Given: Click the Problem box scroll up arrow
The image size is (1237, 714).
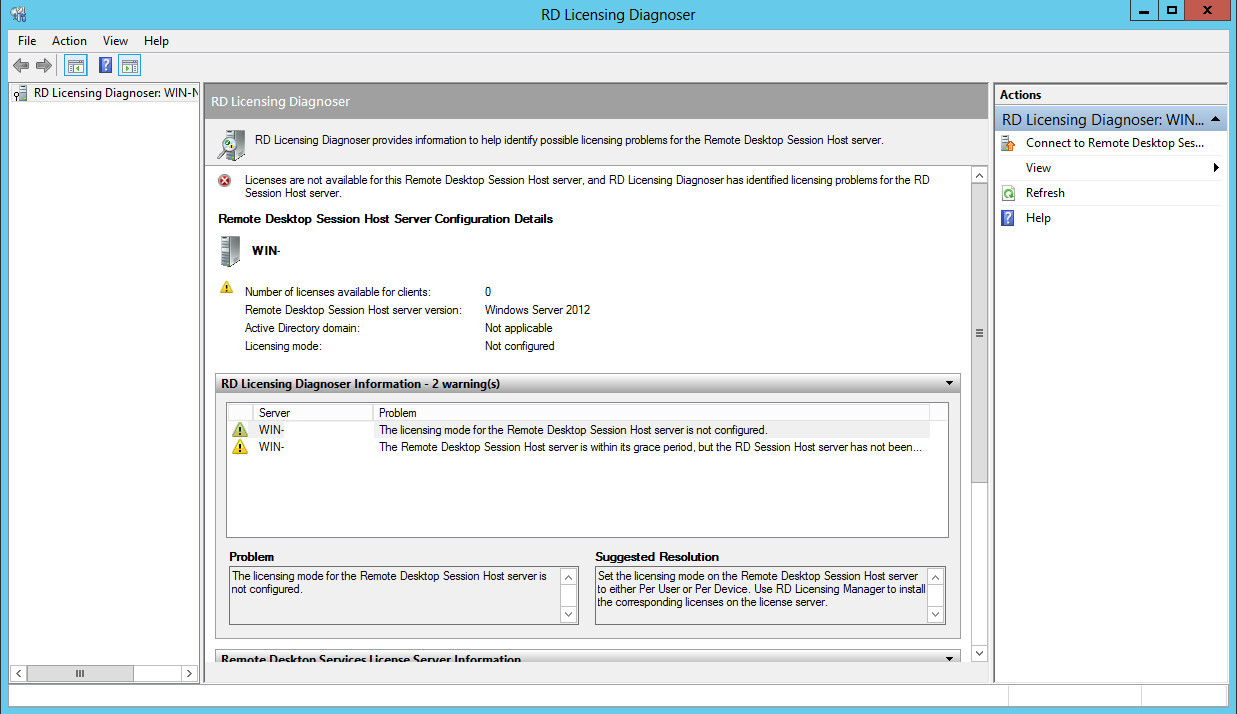Looking at the screenshot, I should (x=568, y=577).
